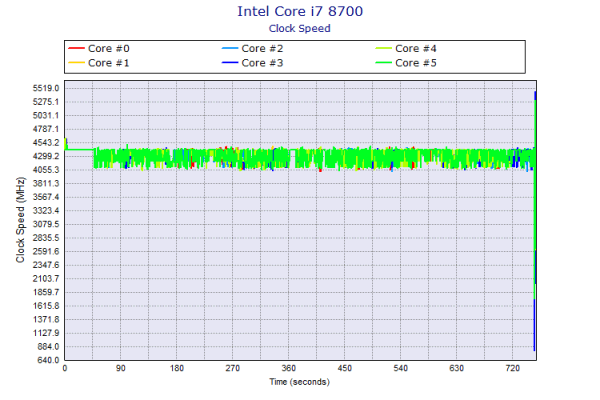Click the 540 tick on time axis
This screenshot has height=400, width=600.
coord(401,368)
